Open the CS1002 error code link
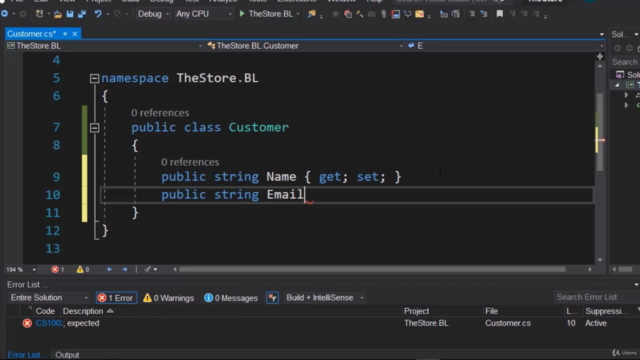The image size is (640, 360). click(x=49, y=323)
